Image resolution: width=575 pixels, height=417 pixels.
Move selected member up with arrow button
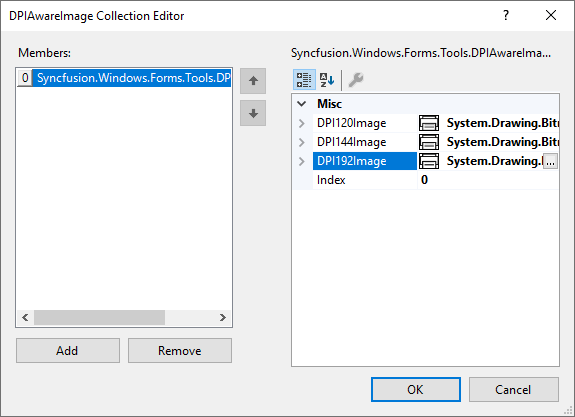click(x=253, y=81)
